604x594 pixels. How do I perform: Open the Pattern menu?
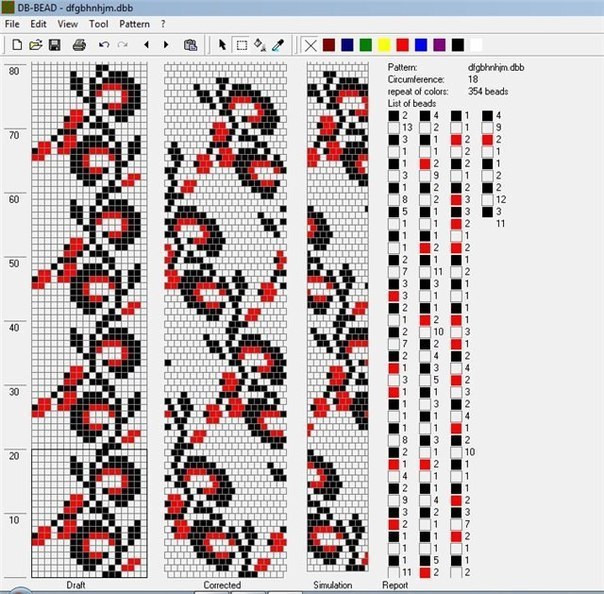point(134,24)
